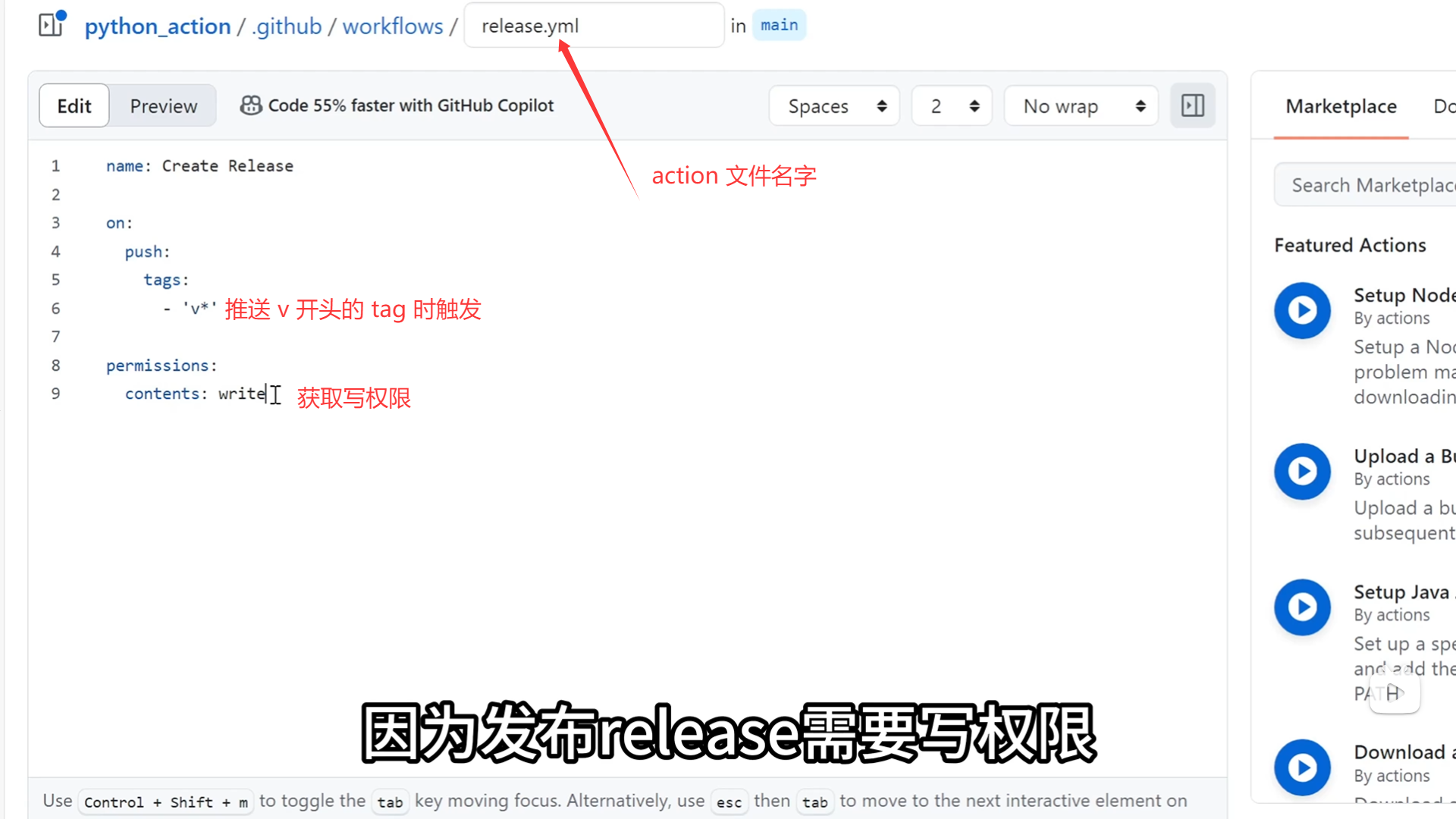Click the Download action play icon
Viewport: 1456px width, 819px height.
[x=1302, y=767]
